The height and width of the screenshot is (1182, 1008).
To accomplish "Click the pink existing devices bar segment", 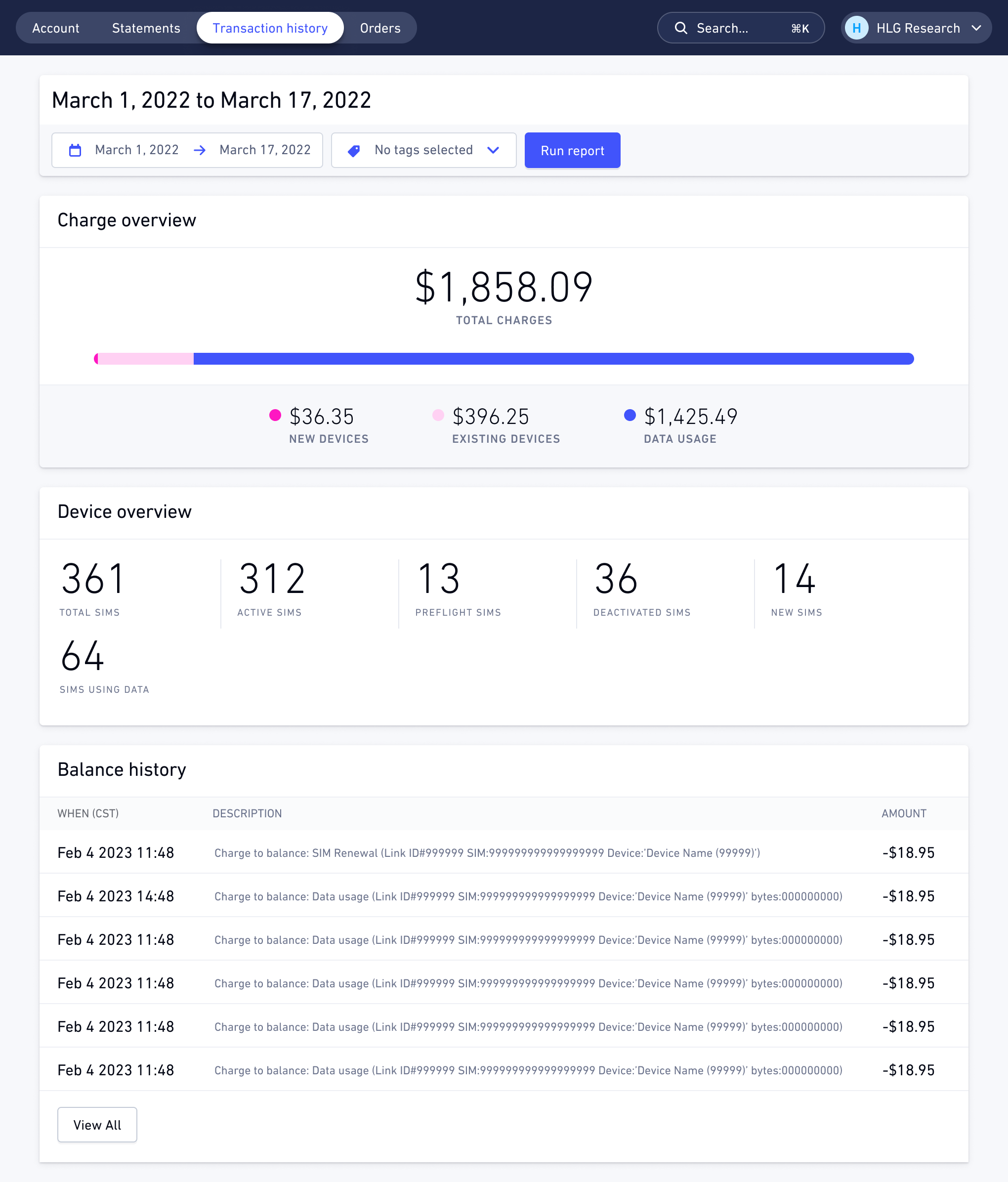I will pos(146,359).
